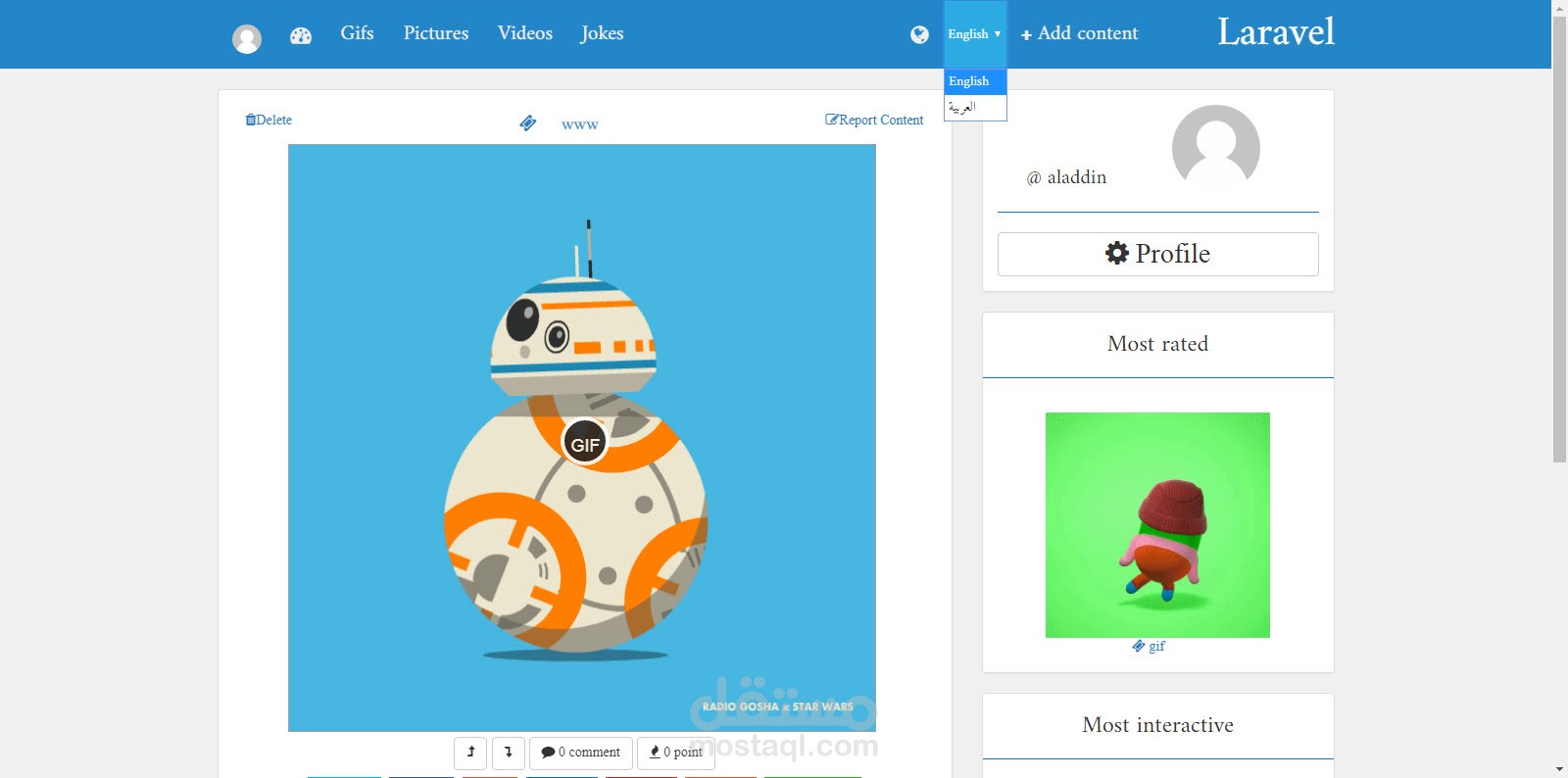Open the BB-8 robot GIF image
1568x778 pixels.
tap(582, 438)
